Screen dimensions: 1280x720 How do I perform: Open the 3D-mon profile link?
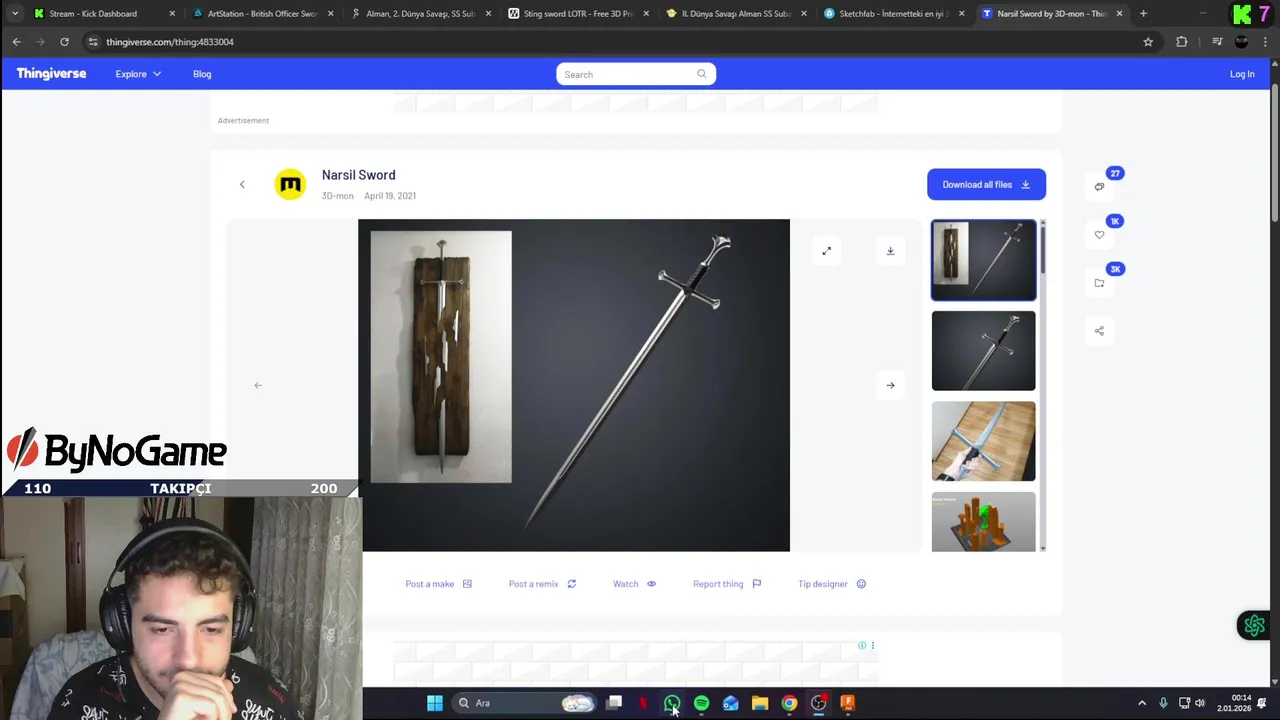[337, 196]
